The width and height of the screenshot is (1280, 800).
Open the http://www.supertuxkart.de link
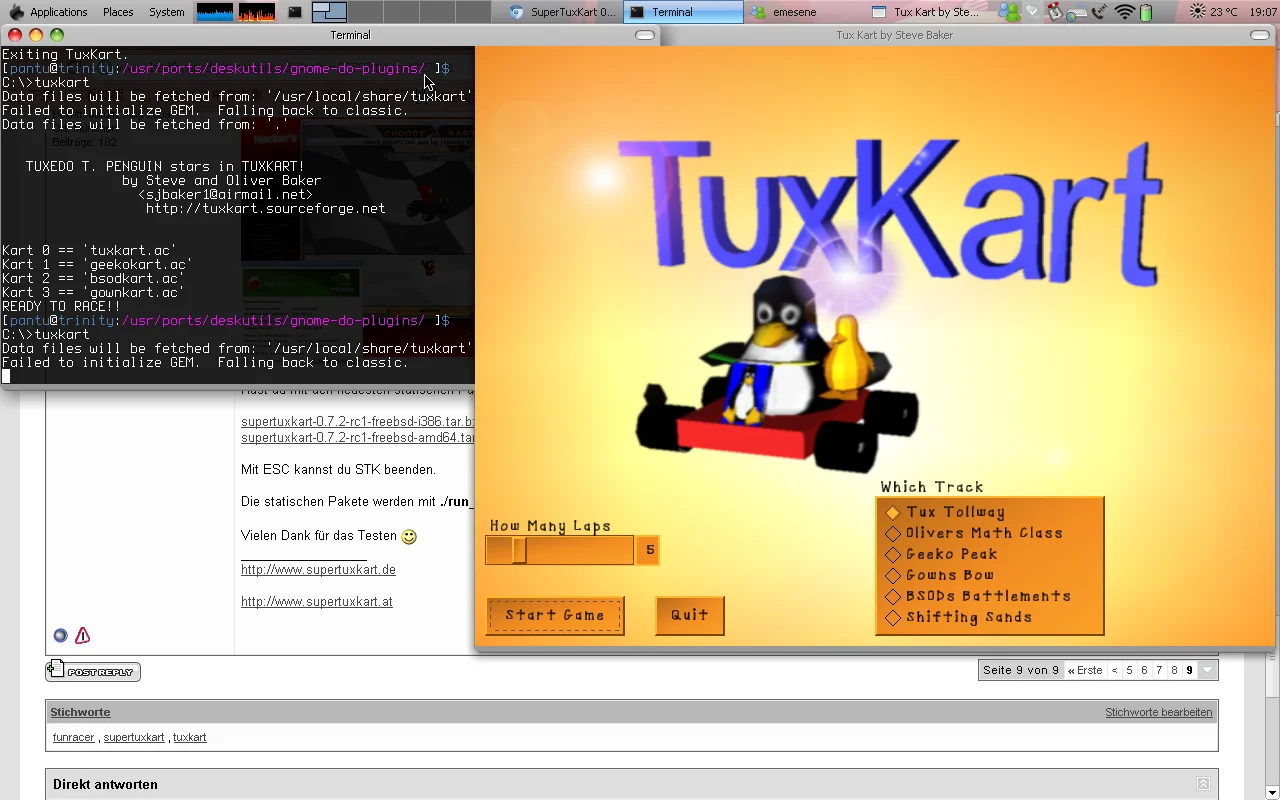(318, 570)
